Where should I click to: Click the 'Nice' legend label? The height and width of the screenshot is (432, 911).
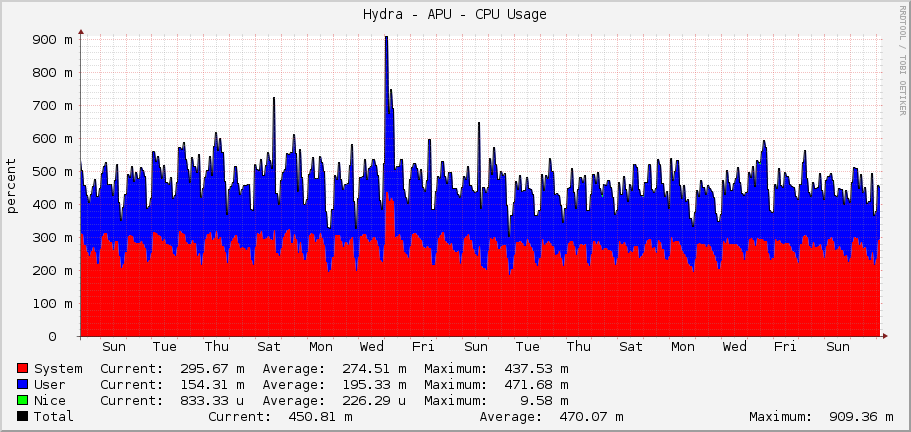coord(50,401)
